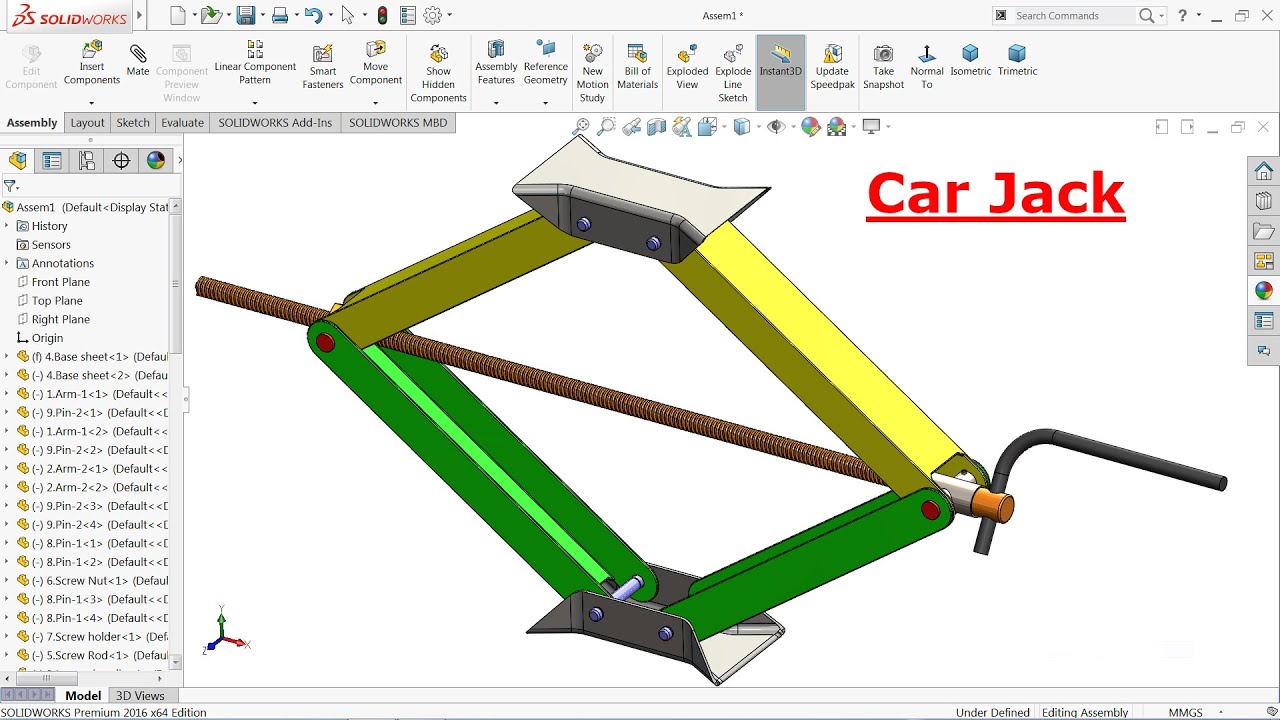
Task: Open the SOLIDWORKS Add-Ins tab
Action: [275, 123]
